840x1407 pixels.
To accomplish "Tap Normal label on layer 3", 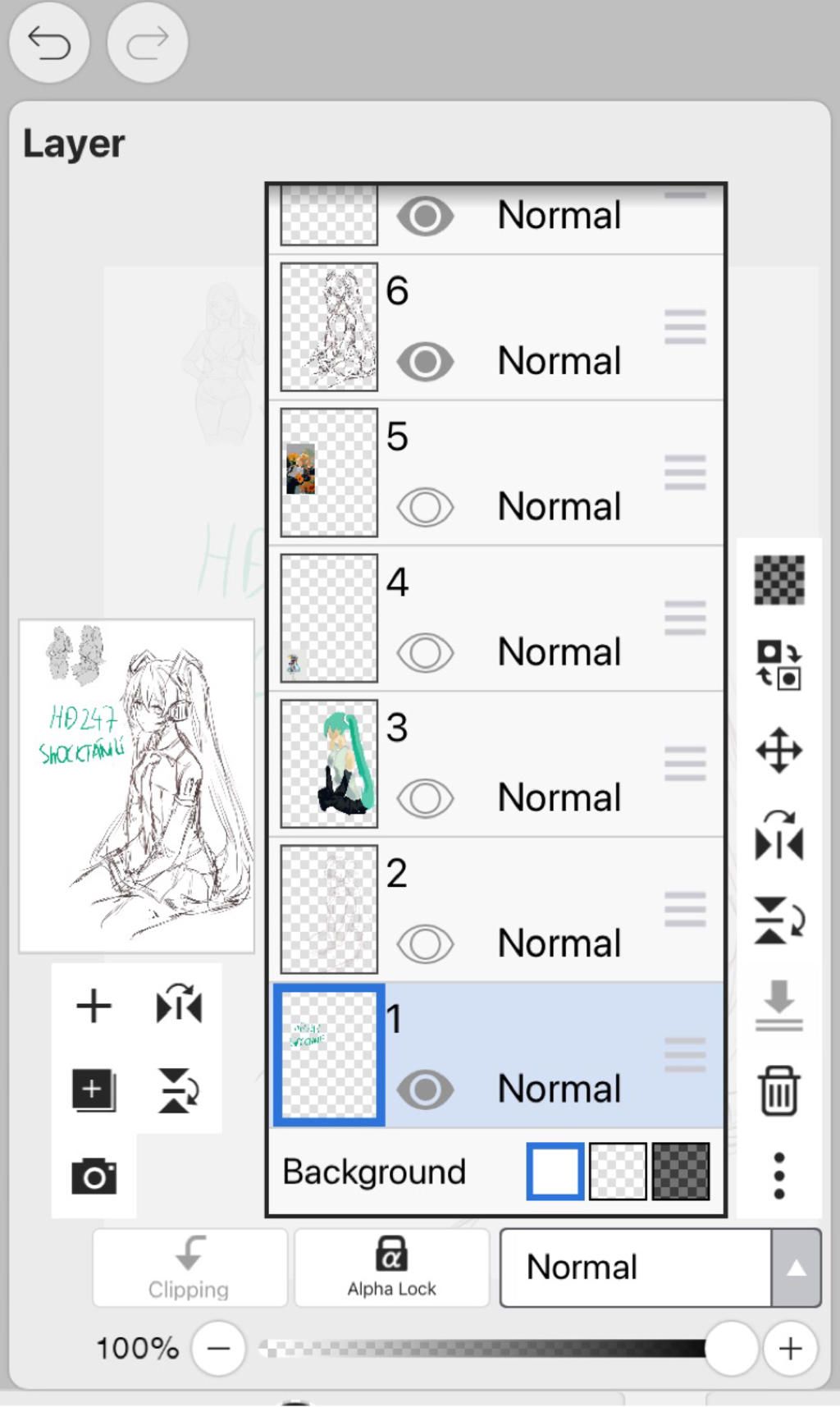I will pos(559,797).
